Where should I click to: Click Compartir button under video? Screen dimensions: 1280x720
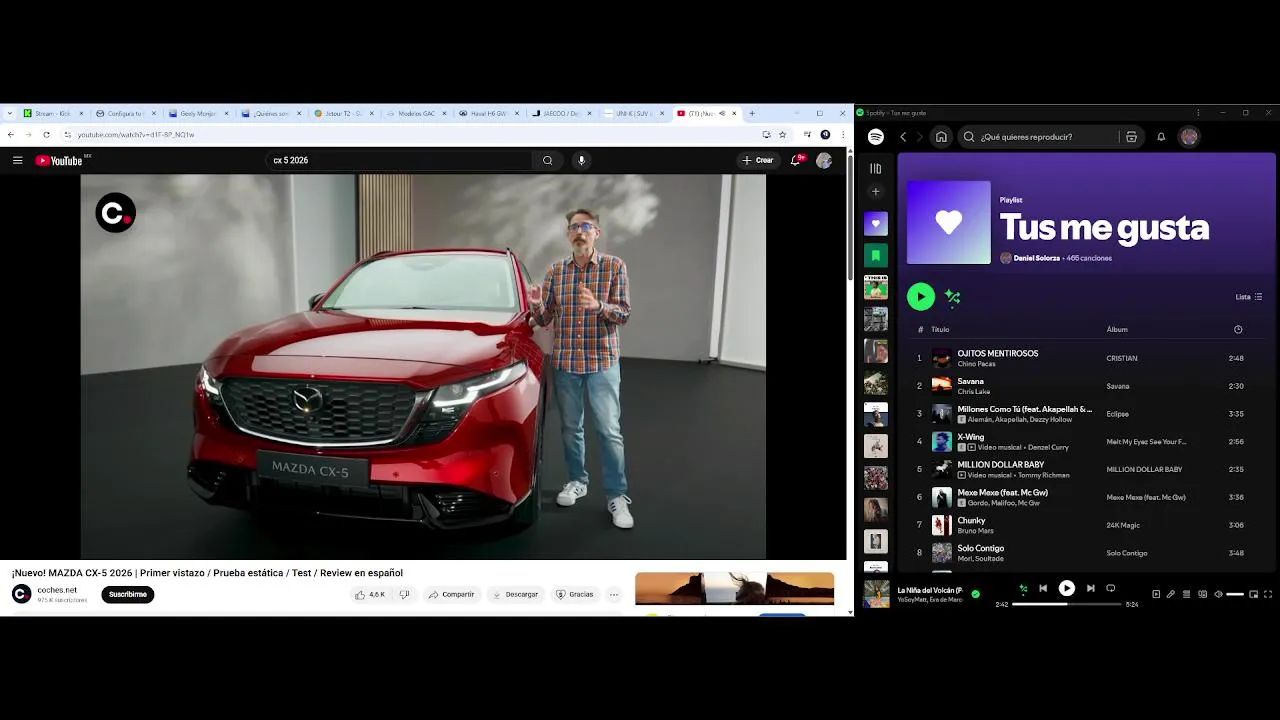click(x=451, y=594)
